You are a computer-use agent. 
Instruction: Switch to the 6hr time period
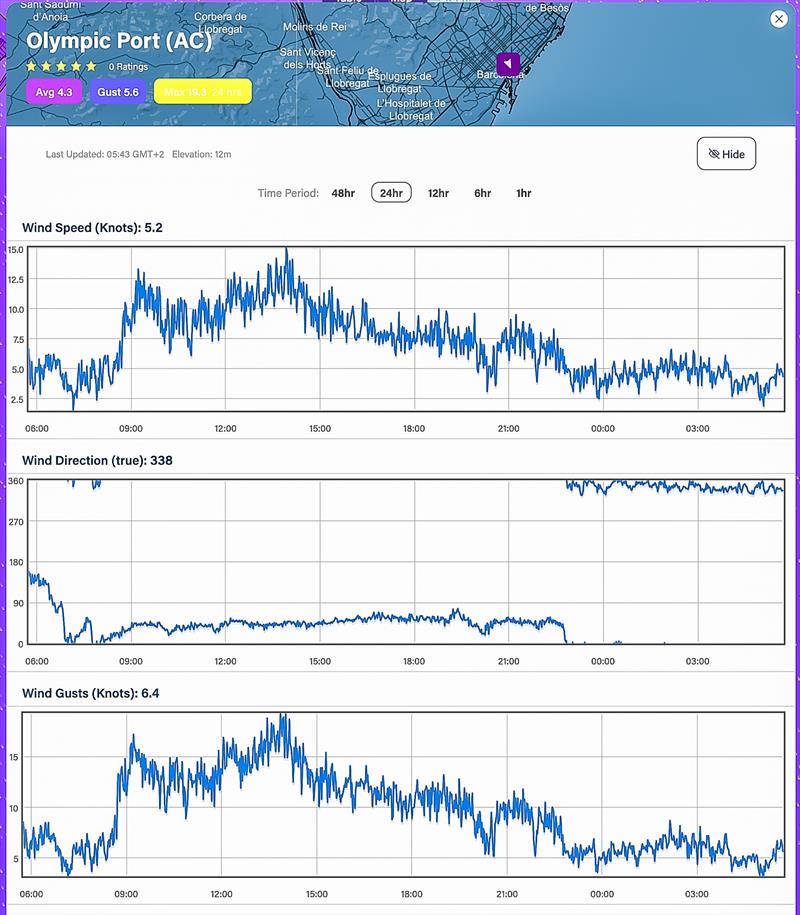tap(483, 193)
